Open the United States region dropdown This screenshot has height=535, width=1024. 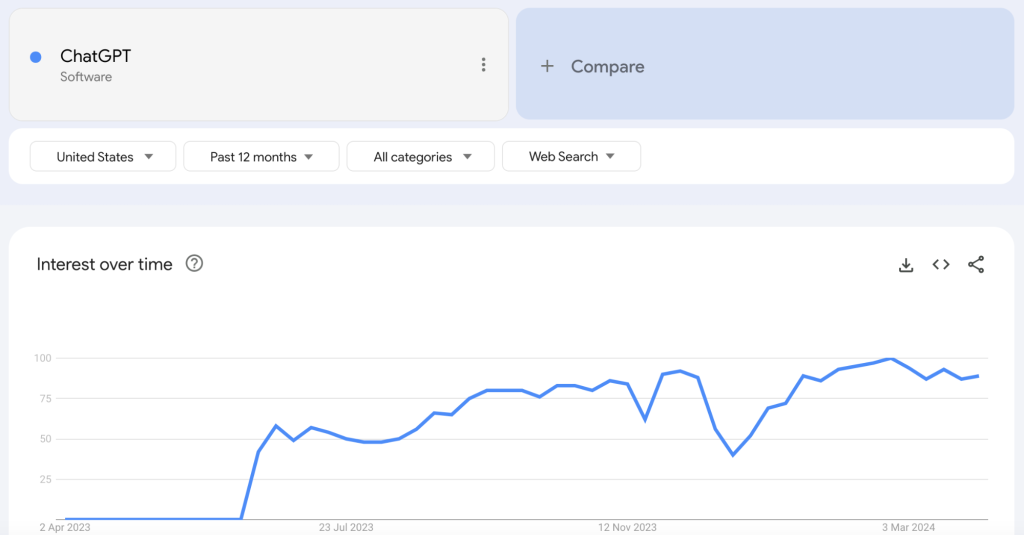(103, 157)
